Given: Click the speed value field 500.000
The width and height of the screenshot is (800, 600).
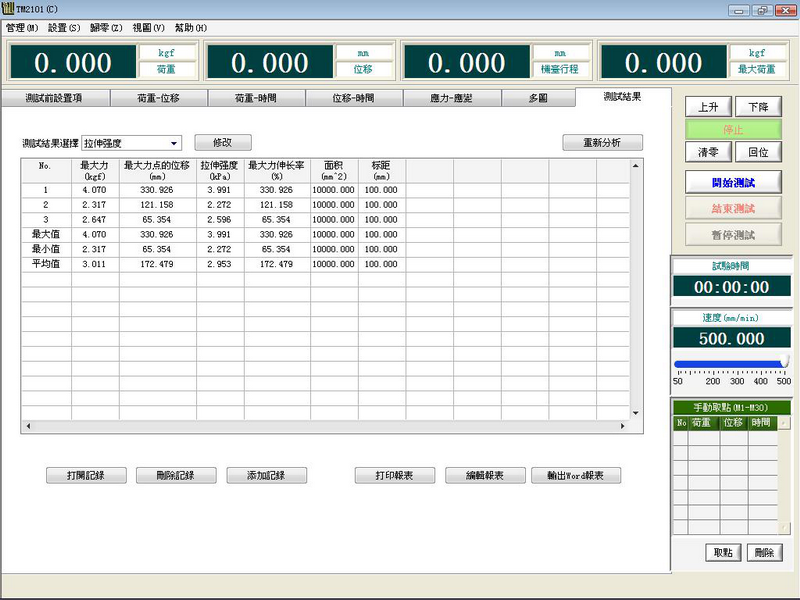Looking at the screenshot, I should 731,339.
